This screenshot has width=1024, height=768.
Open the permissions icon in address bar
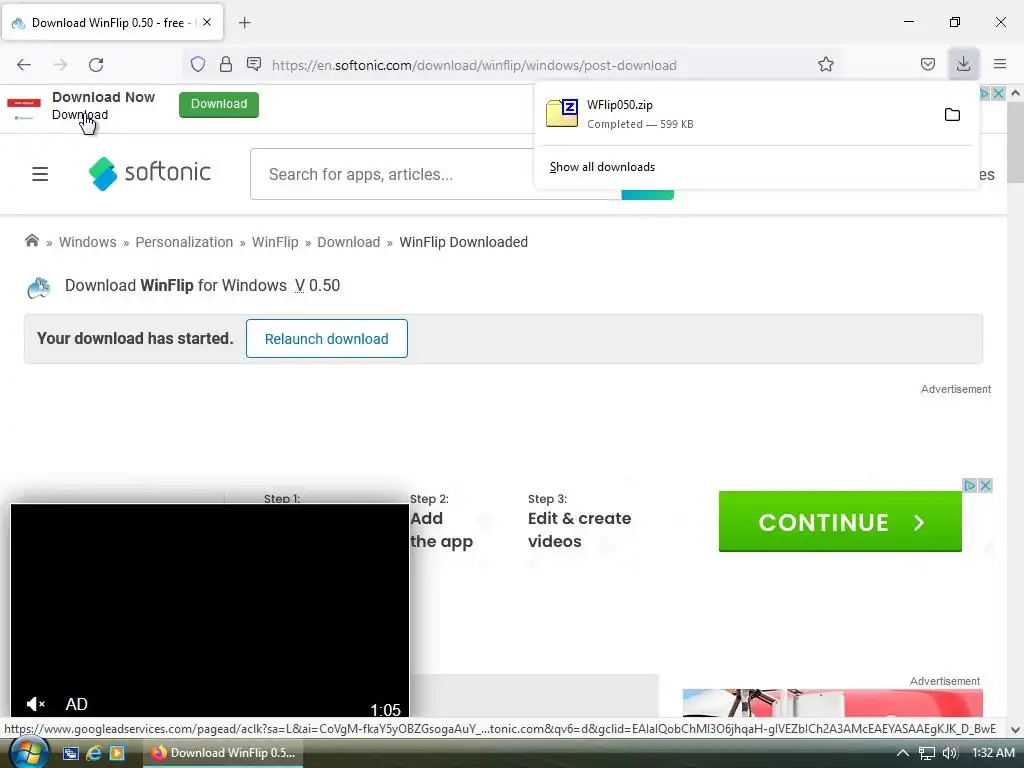point(254,64)
